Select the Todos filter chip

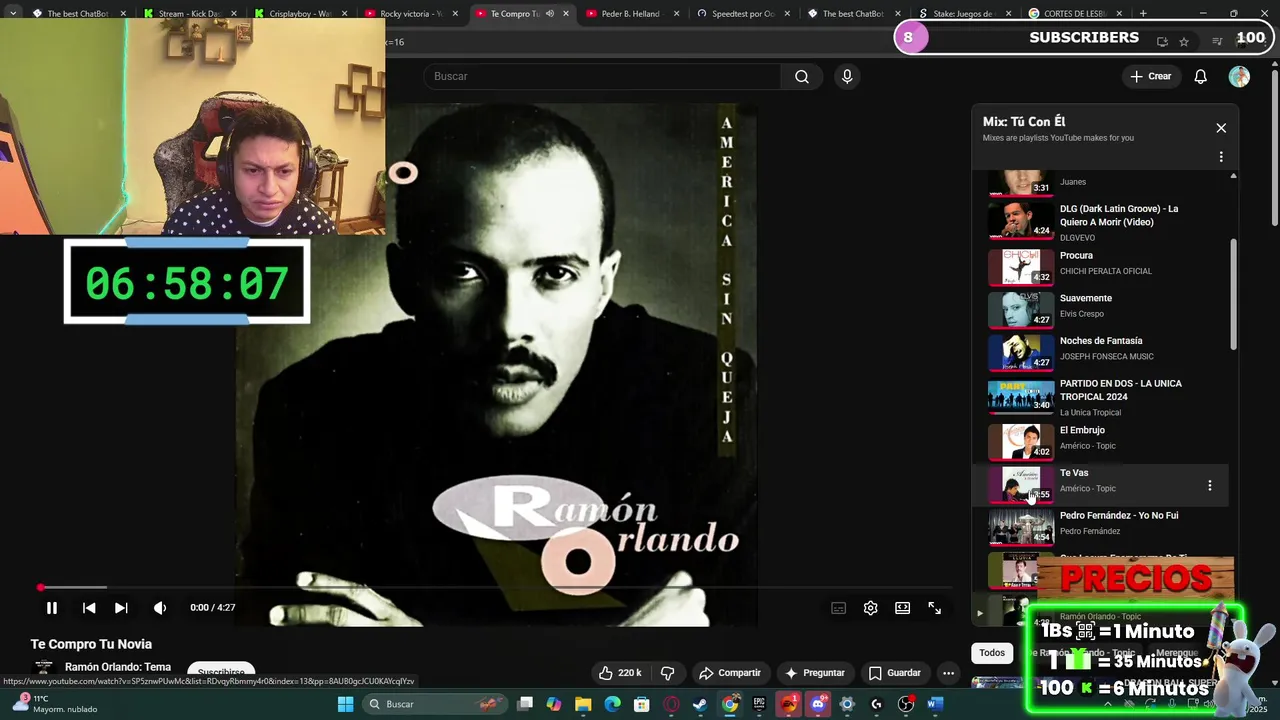(x=992, y=653)
